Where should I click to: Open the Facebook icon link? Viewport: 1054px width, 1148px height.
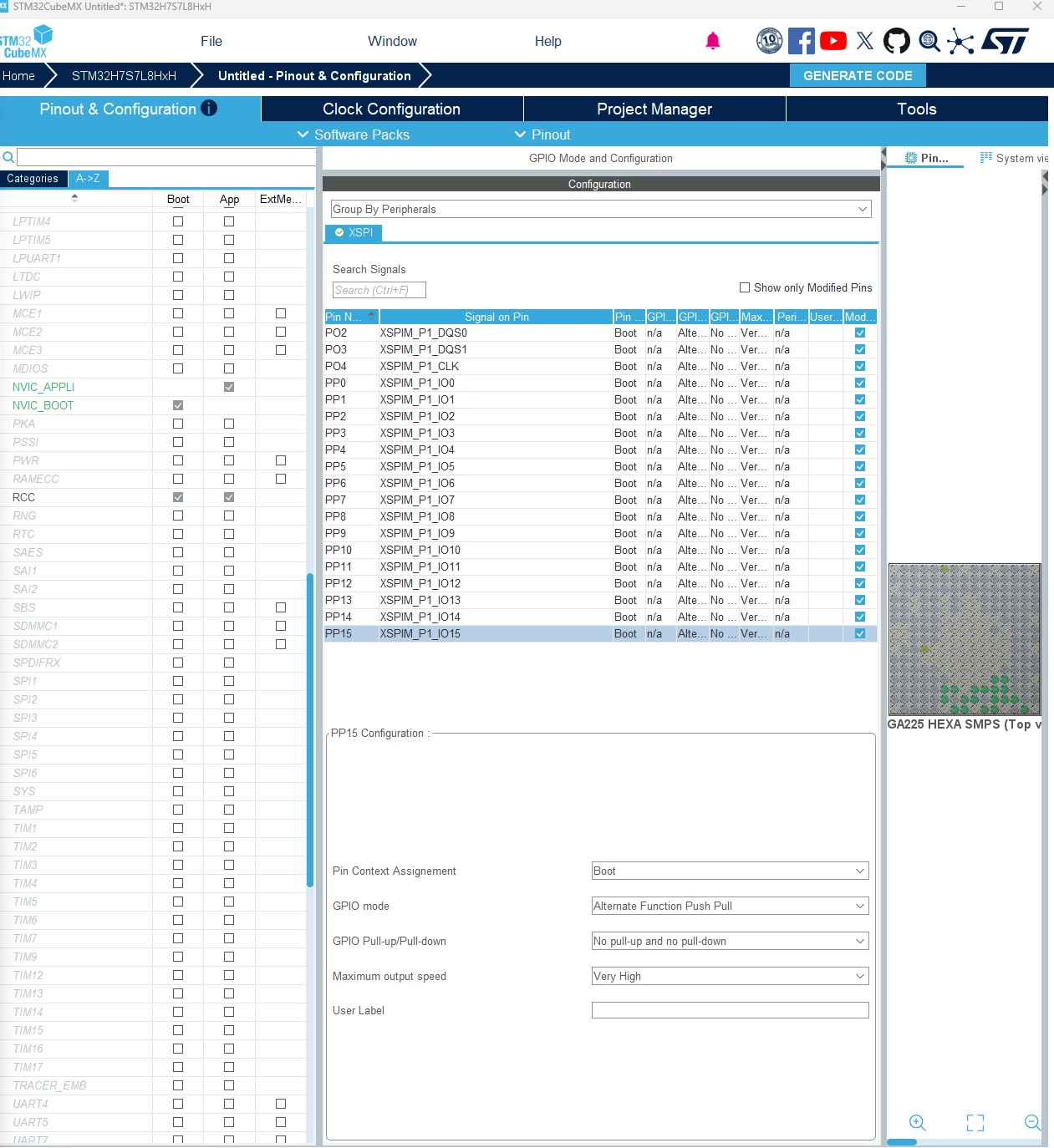click(x=802, y=41)
